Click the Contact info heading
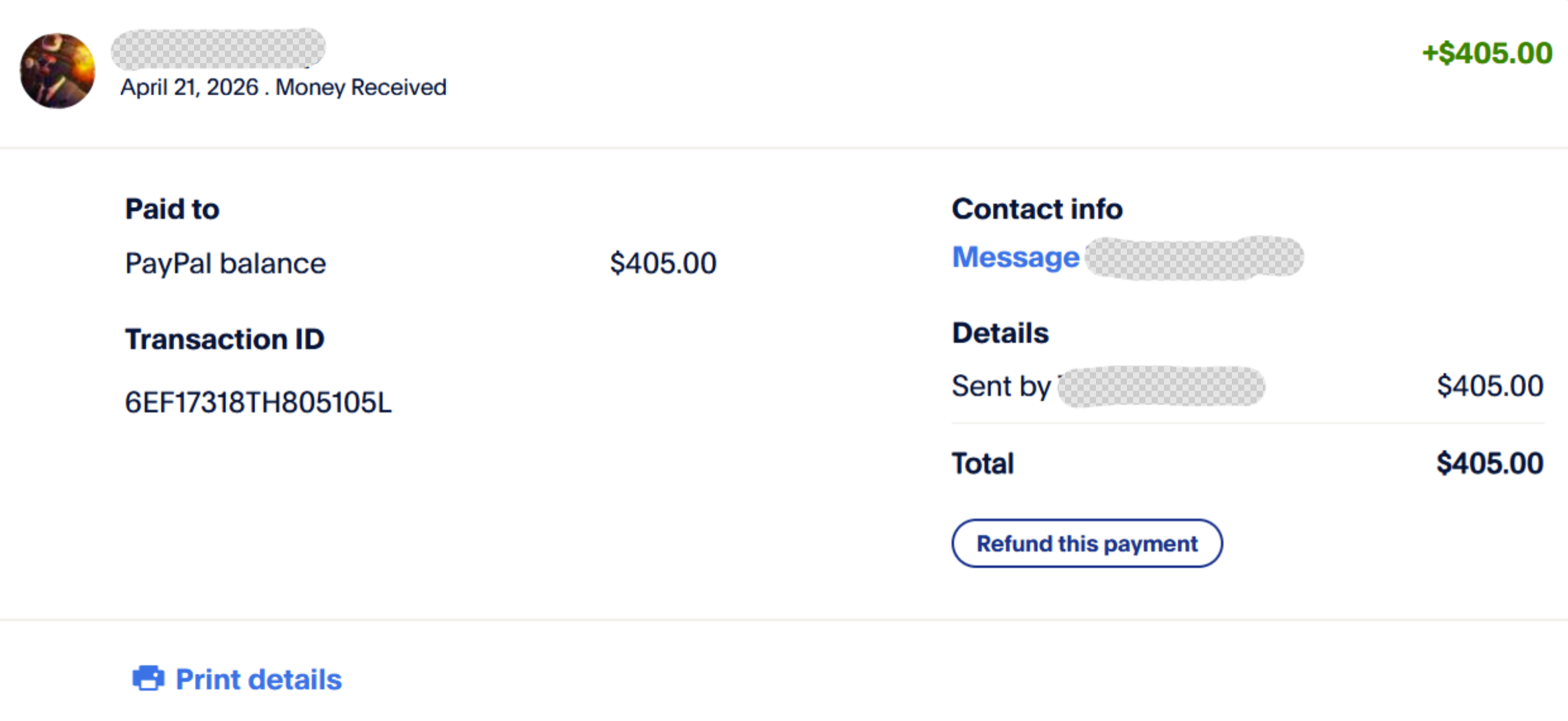Viewport: 1568px width, 721px height. click(1037, 209)
